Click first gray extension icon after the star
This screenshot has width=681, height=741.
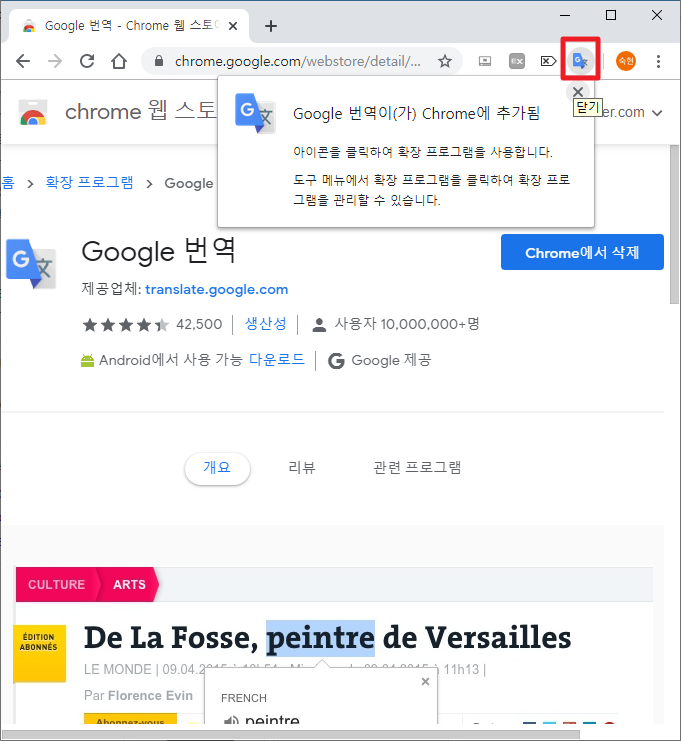pos(485,61)
